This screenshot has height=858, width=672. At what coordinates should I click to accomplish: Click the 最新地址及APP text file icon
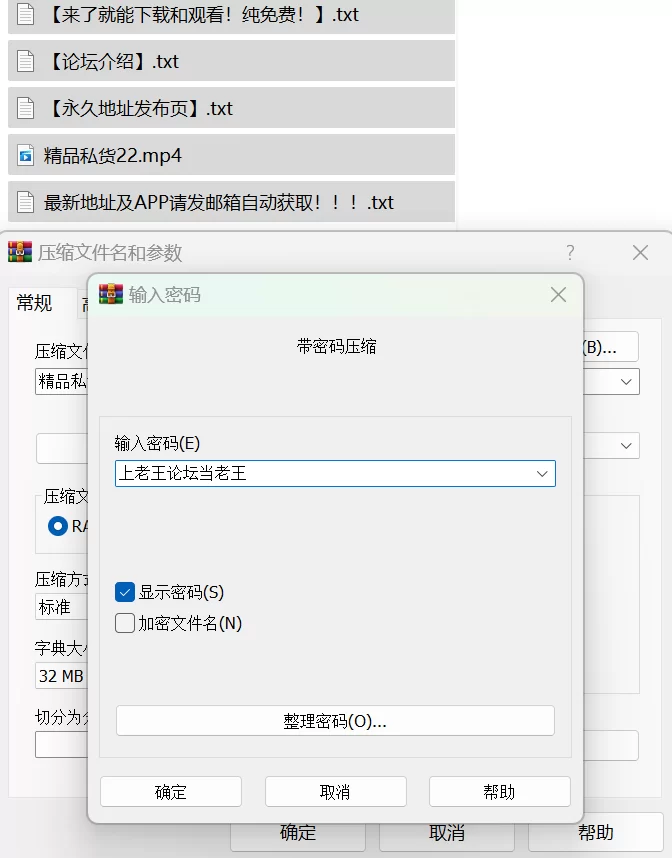point(25,202)
